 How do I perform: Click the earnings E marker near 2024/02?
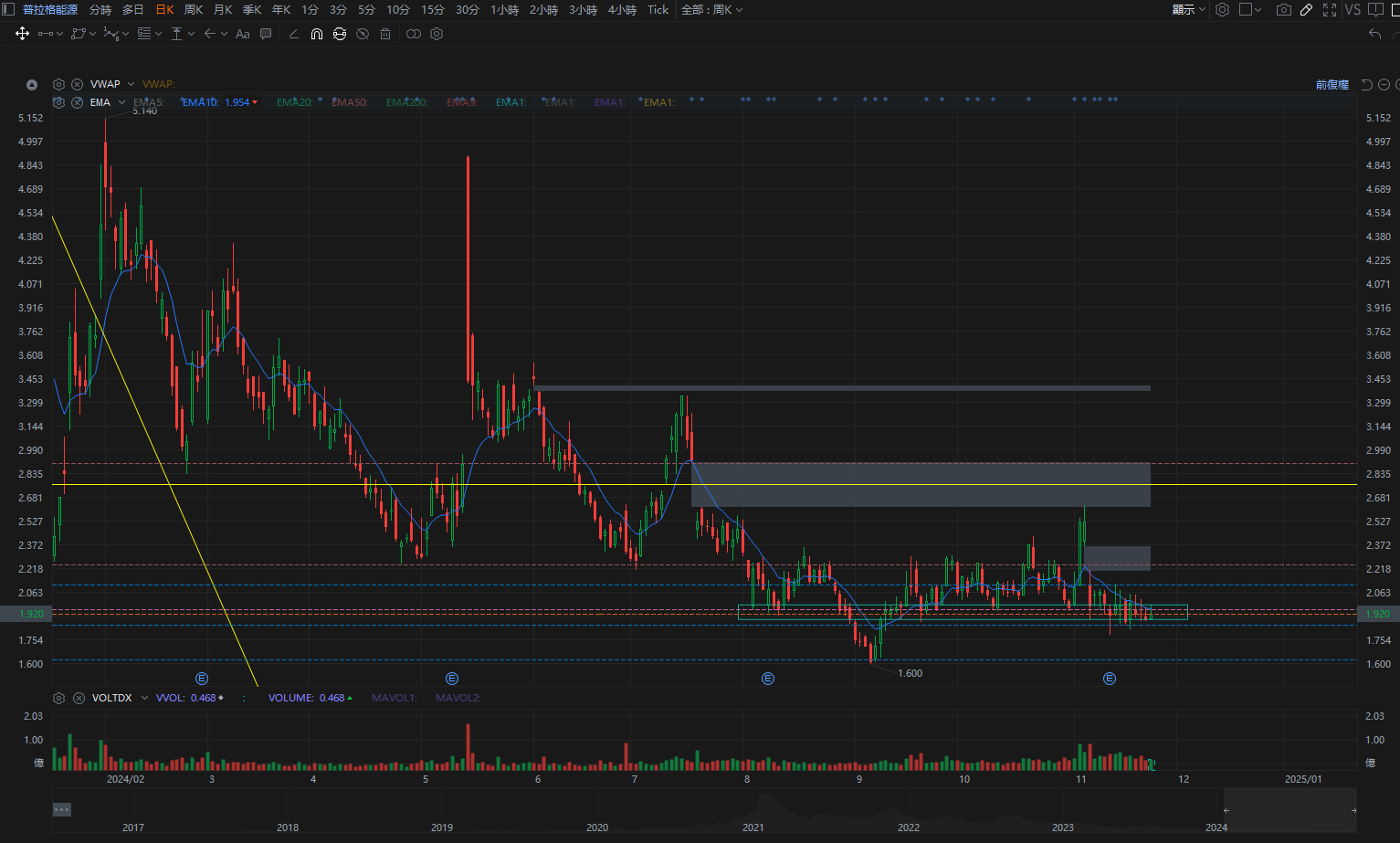coord(202,679)
